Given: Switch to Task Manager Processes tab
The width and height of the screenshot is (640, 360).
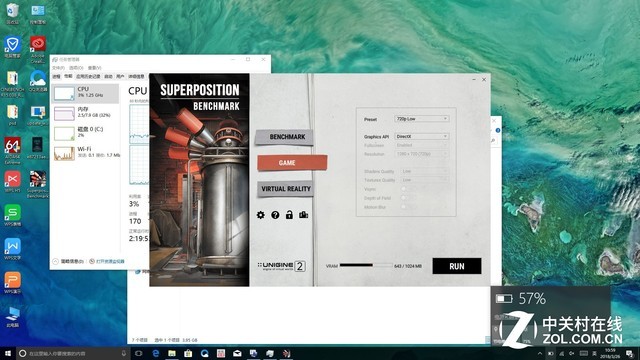Looking at the screenshot, I should point(57,76).
